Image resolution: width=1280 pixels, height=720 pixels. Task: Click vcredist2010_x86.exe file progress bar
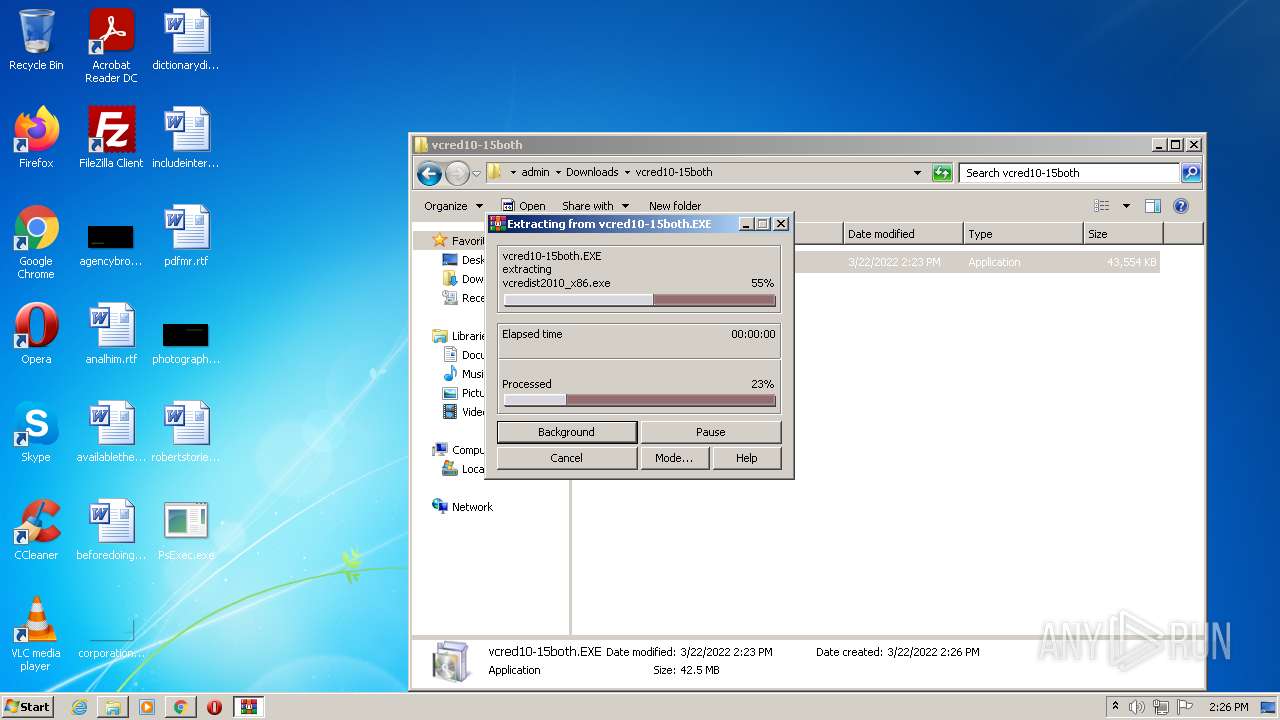point(639,300)
